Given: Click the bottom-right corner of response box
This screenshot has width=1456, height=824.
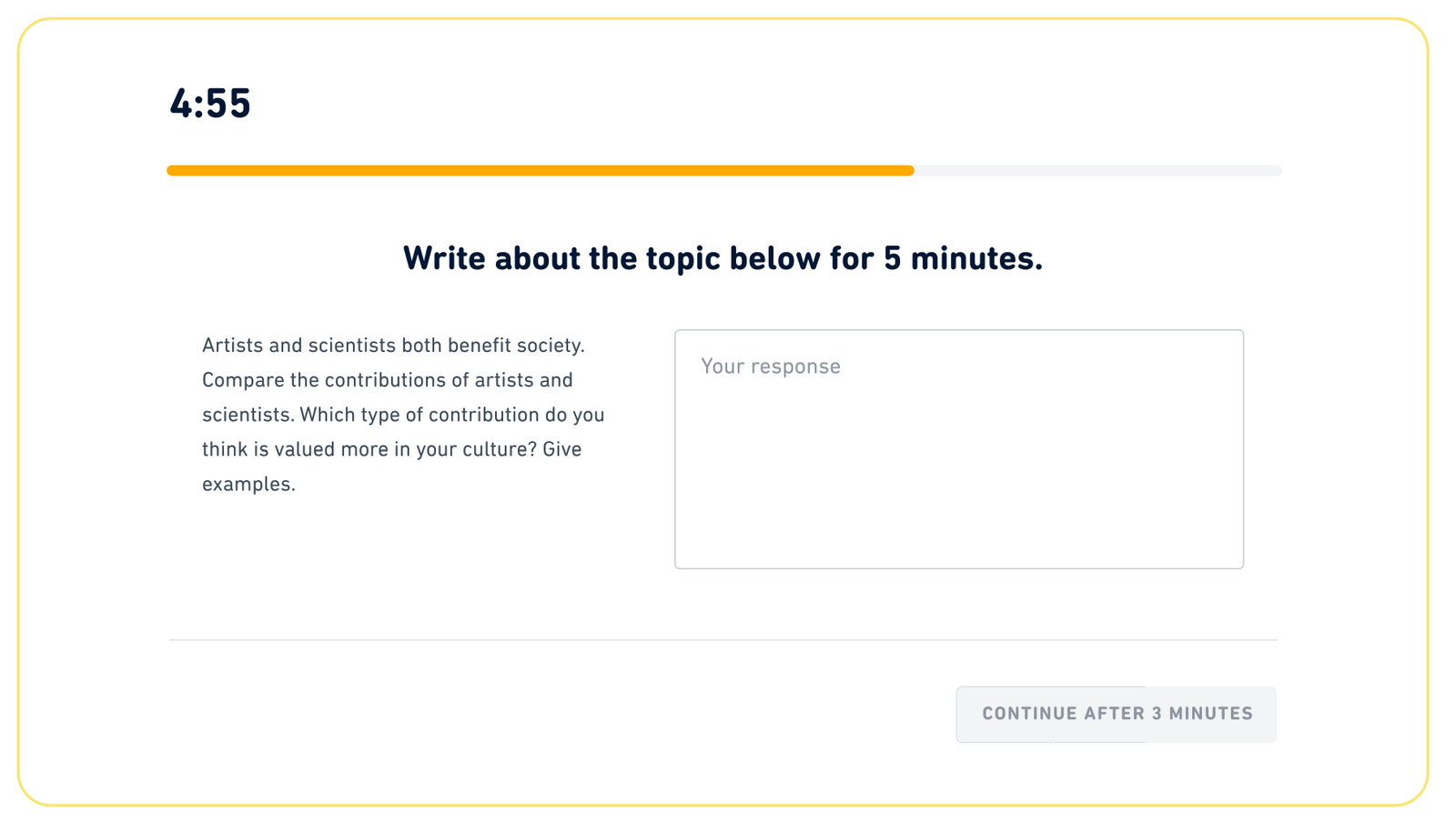Looking at the screenshot, I should (x=1240, y=567).
